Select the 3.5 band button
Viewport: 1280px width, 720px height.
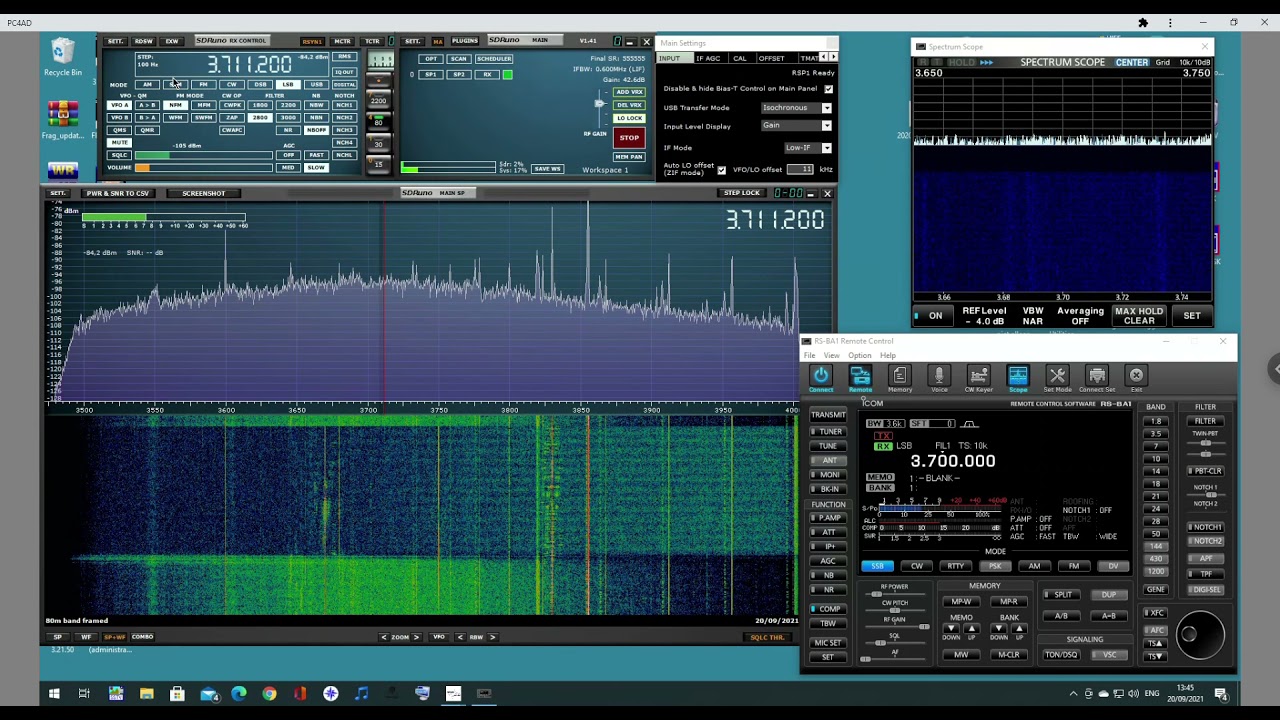click(1156, 434)
